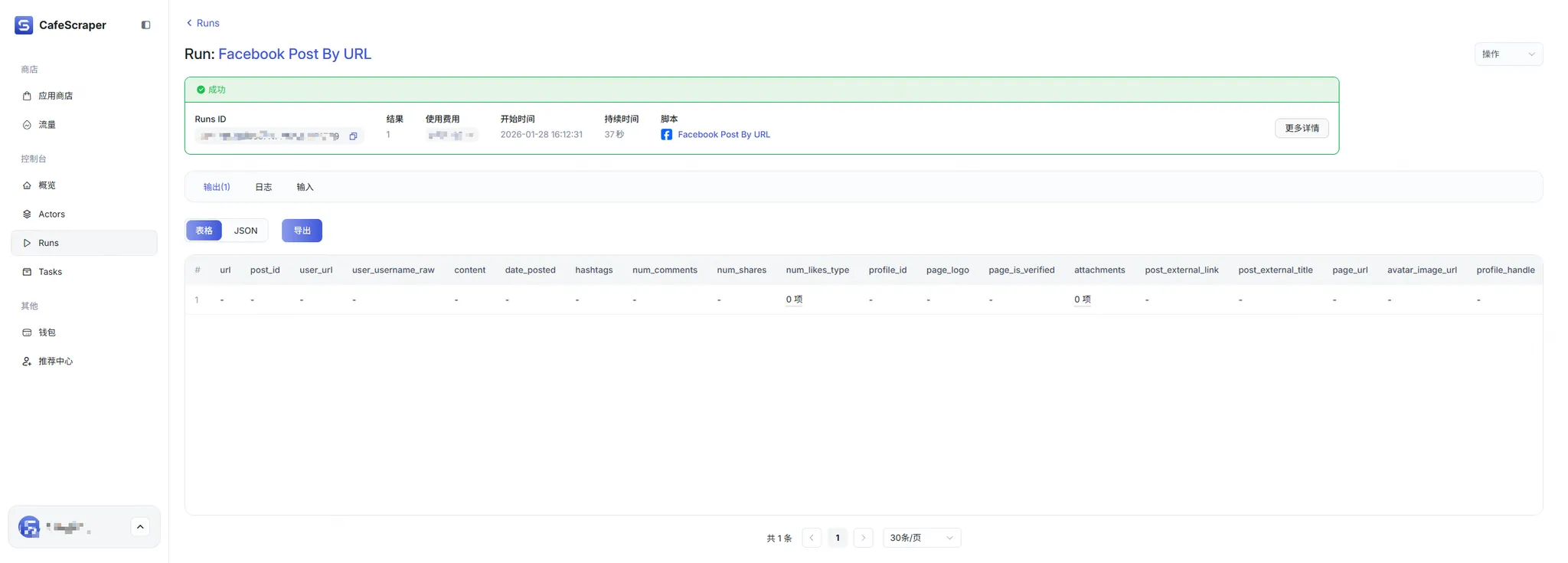This screenshot has width=1568, height=563.
Task: Click the 共 1 条 total count text
Action: pyautogui.click(x=779, y=538)
